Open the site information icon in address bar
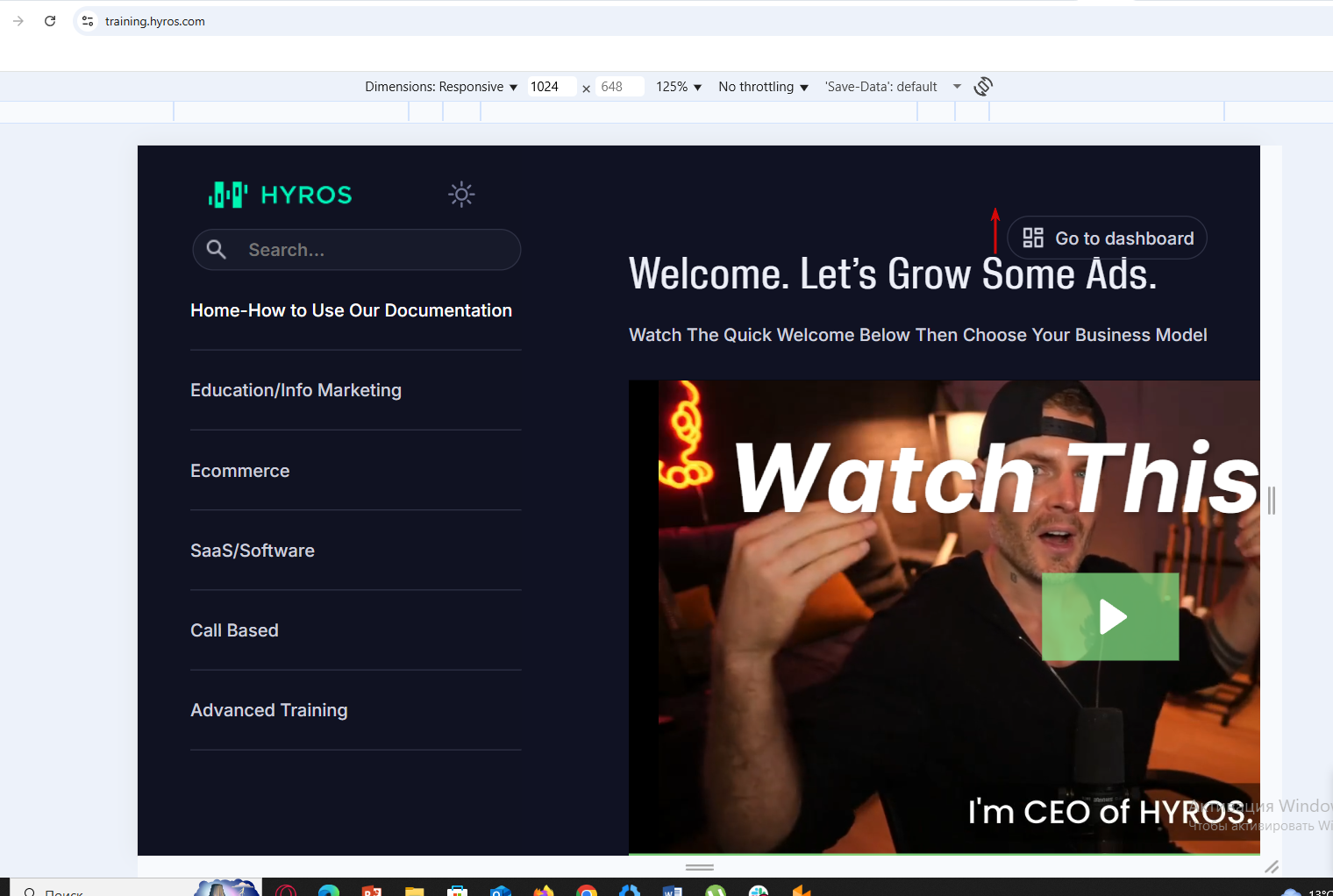 [x=87, y=21]
